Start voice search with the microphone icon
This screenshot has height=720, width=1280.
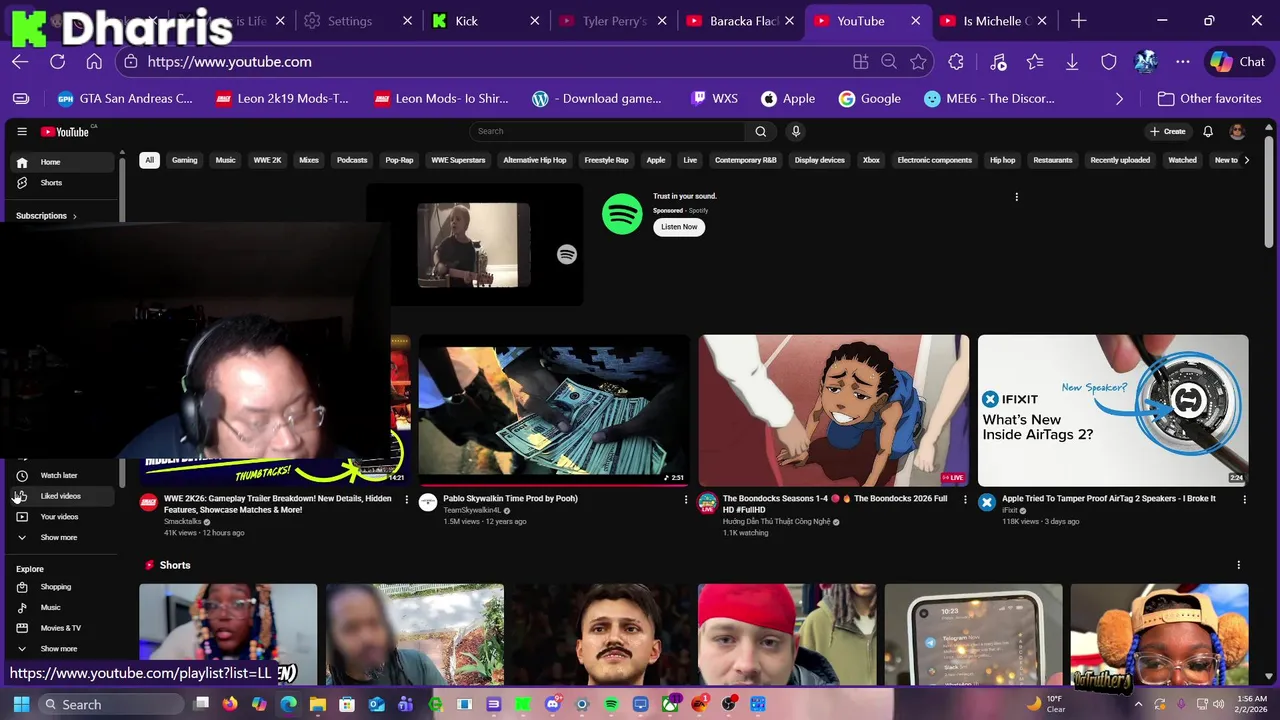click(x=796, y=131)
